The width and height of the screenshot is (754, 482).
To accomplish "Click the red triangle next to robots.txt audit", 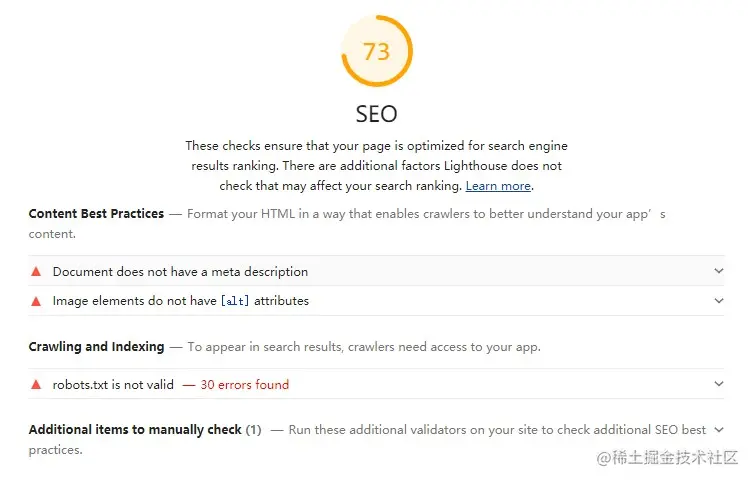I will 36,385.
